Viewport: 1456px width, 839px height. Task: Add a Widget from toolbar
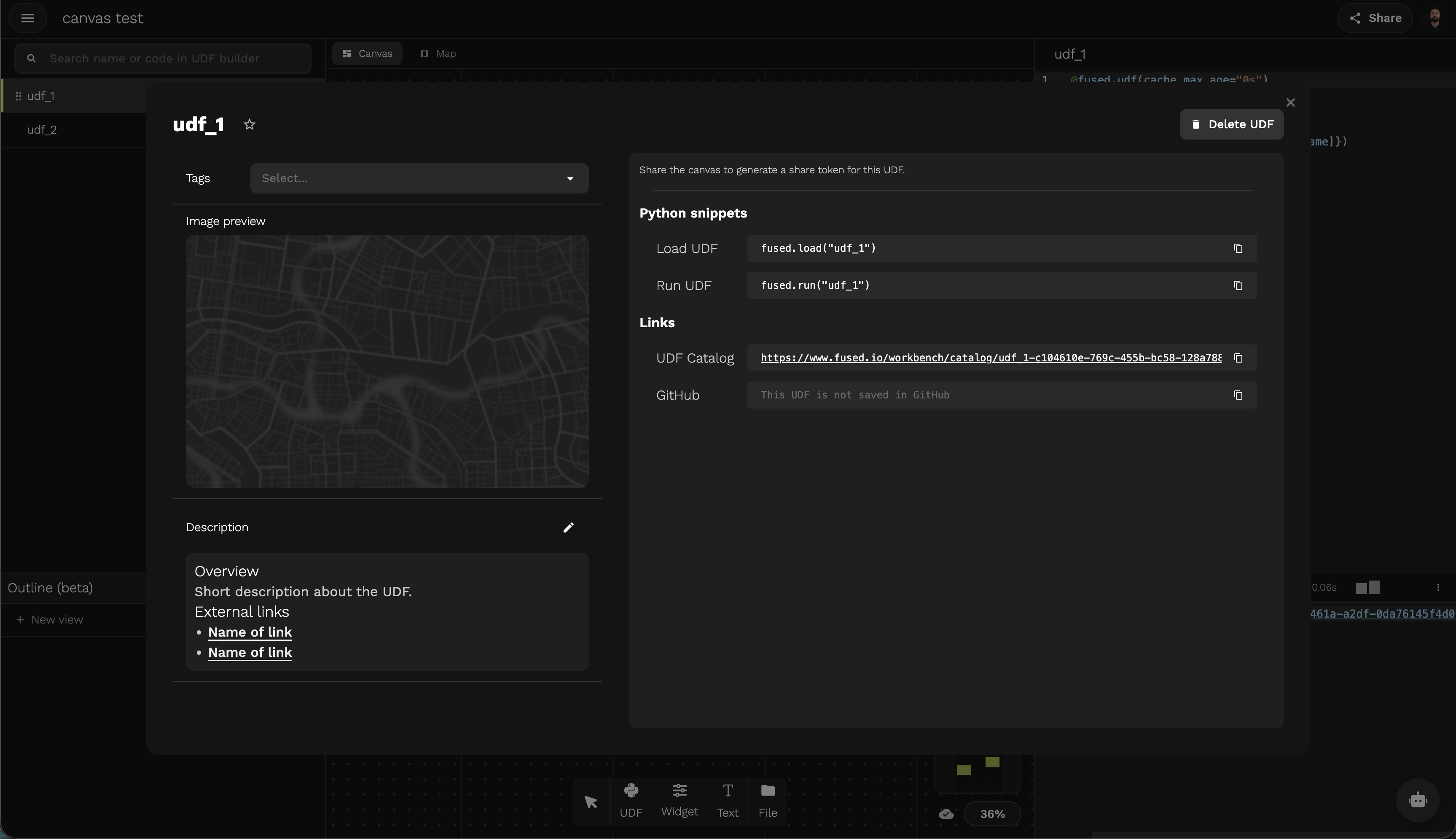point(680,801)
